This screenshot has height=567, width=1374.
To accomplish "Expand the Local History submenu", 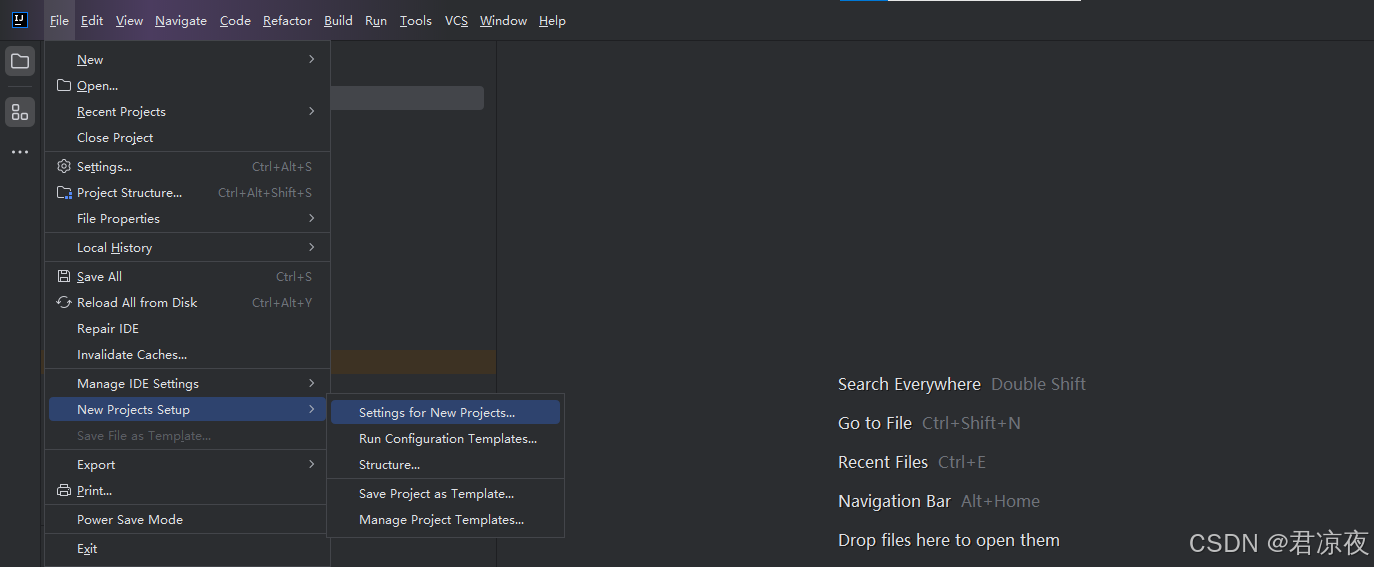I will click(x=311, y=247).
